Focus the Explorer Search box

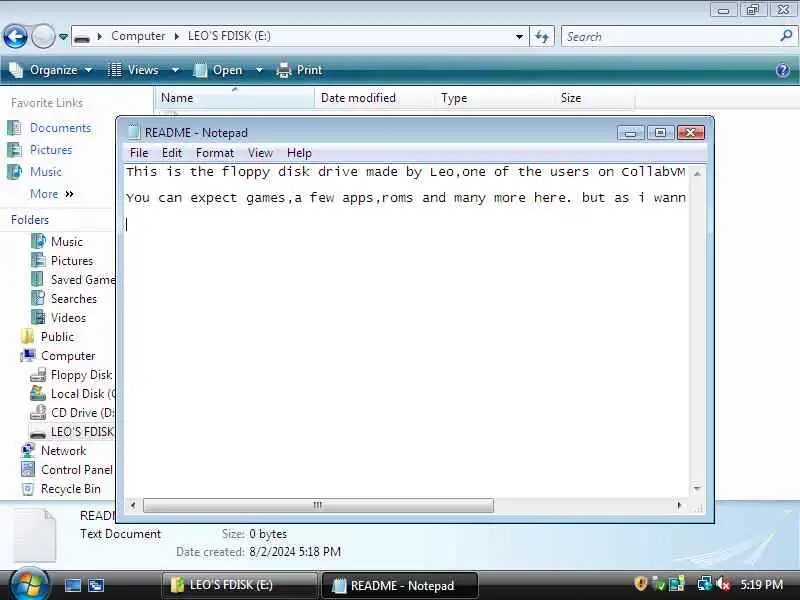click(x=671, y=37)
